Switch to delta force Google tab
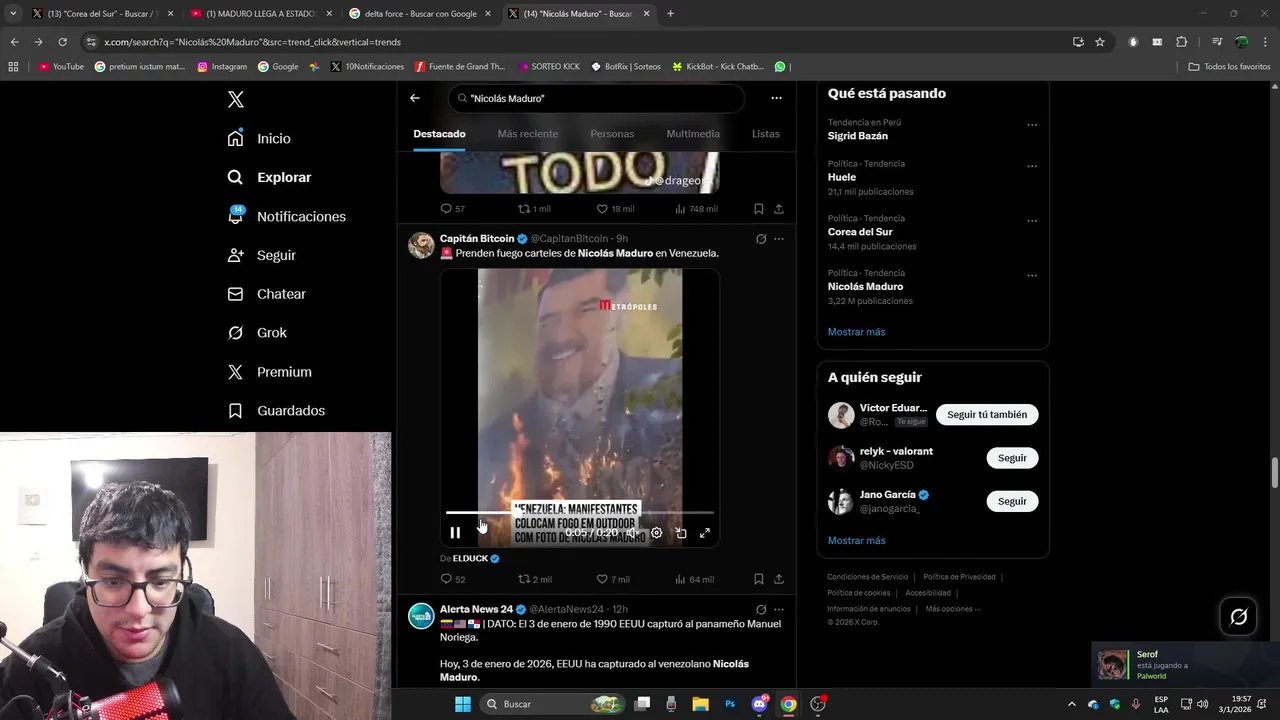The image size is (1280, 720). point(421,14)
